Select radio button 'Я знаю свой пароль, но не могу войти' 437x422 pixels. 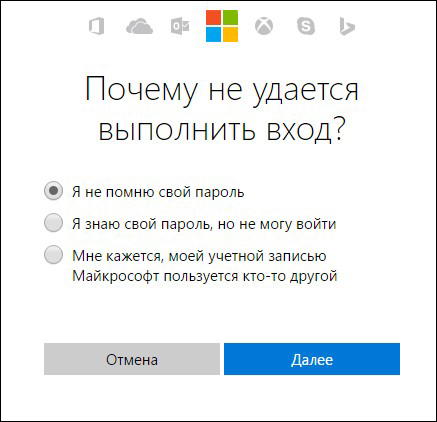coord(53,223)
